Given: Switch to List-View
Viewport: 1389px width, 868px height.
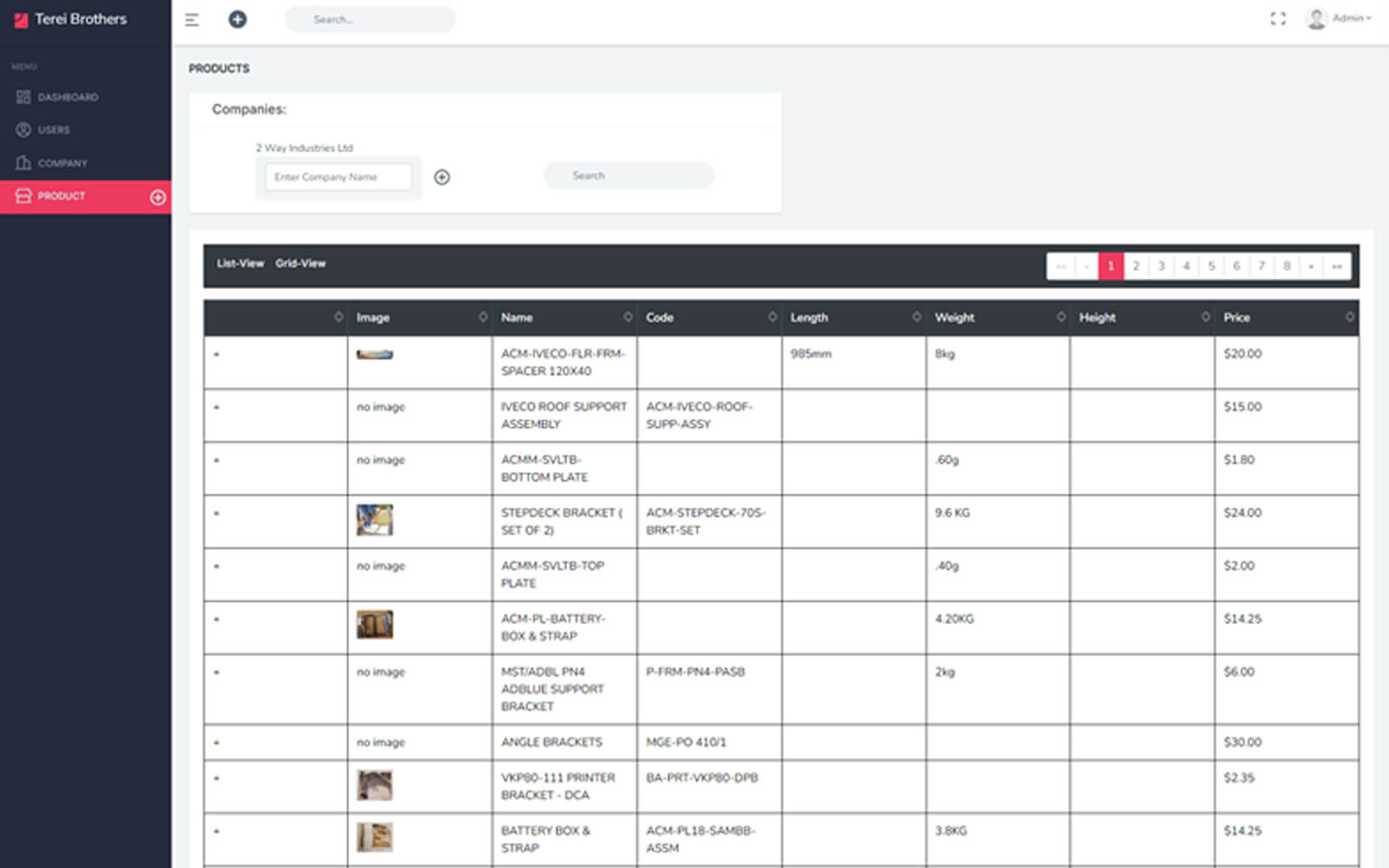Looking at the screenshot, I should [240, 264].
